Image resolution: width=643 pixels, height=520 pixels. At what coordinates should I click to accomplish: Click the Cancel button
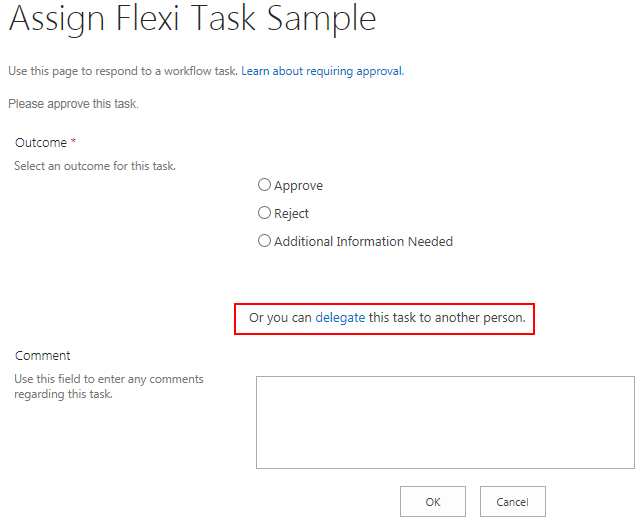[x=512, y=502]
